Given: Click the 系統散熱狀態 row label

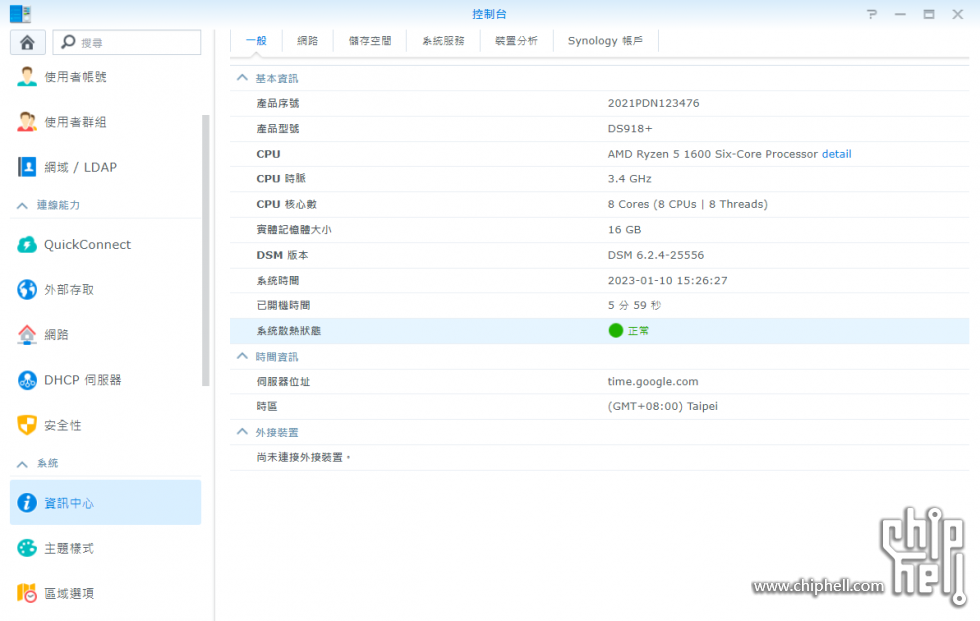Looking at the screenshot, I should (x=289, y=330).
